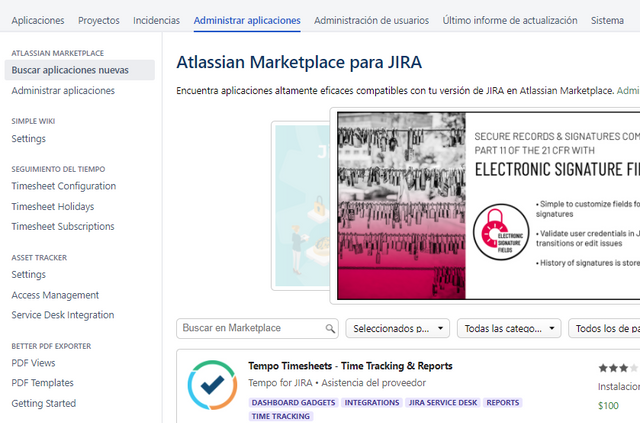Select the INTEGRATIONS tag
This screenshot has height=423, width=640.
(x=372, y=403)
